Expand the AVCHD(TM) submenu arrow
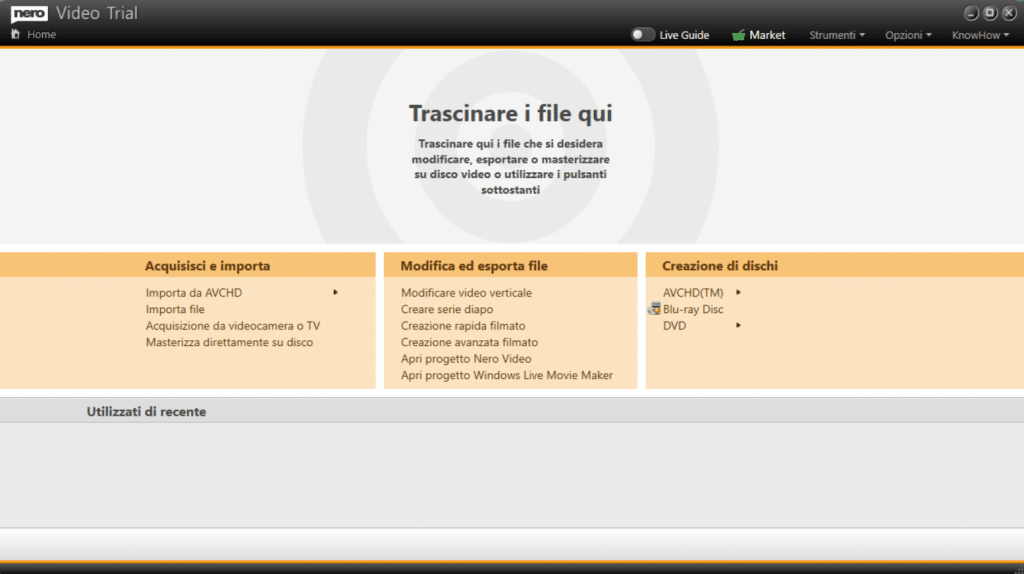This screenshot has width=1024, height=574. coord(739,293)
